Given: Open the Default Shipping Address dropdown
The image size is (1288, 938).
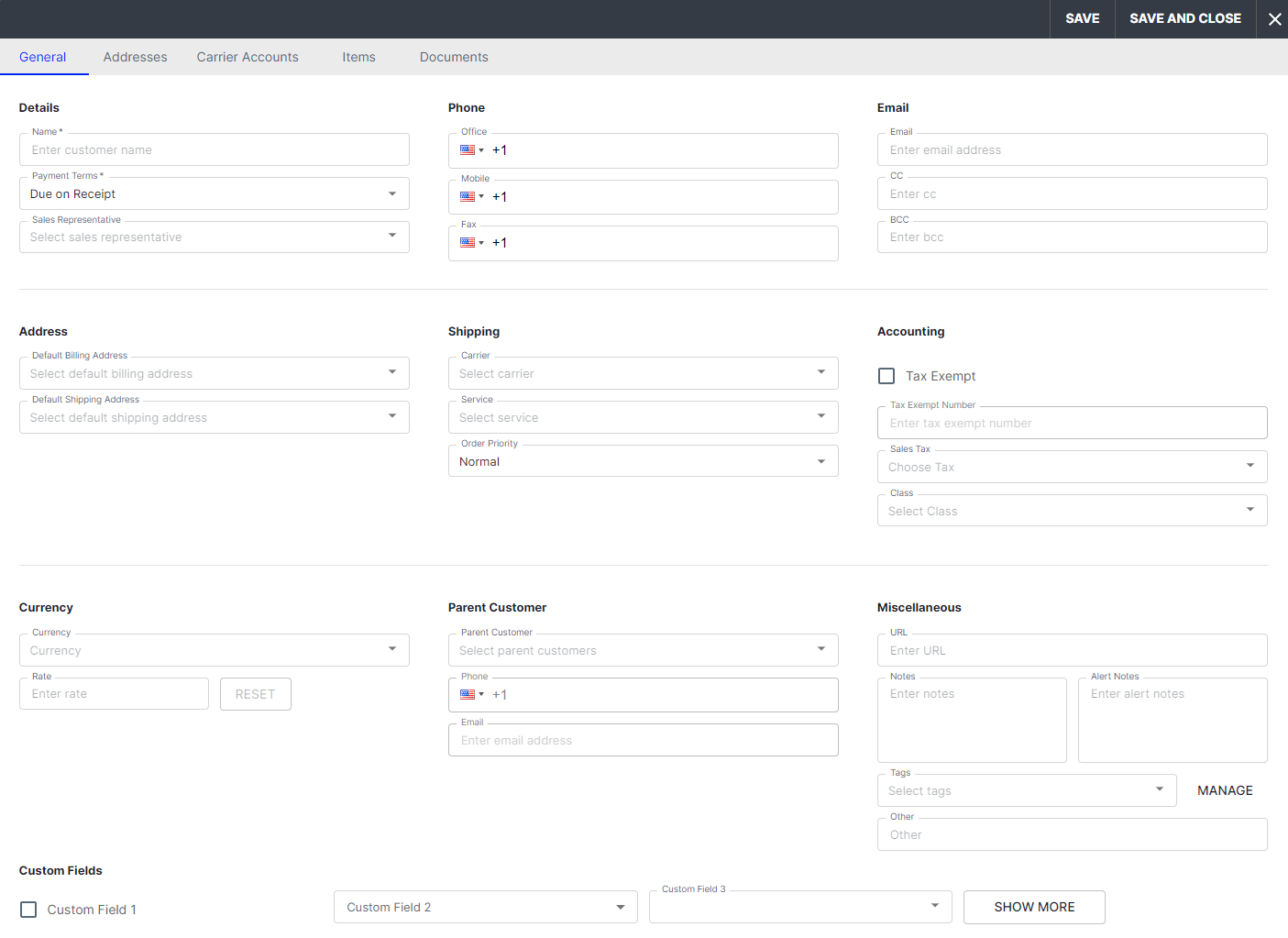Looking at the screenshot, I should pos(215,417).
